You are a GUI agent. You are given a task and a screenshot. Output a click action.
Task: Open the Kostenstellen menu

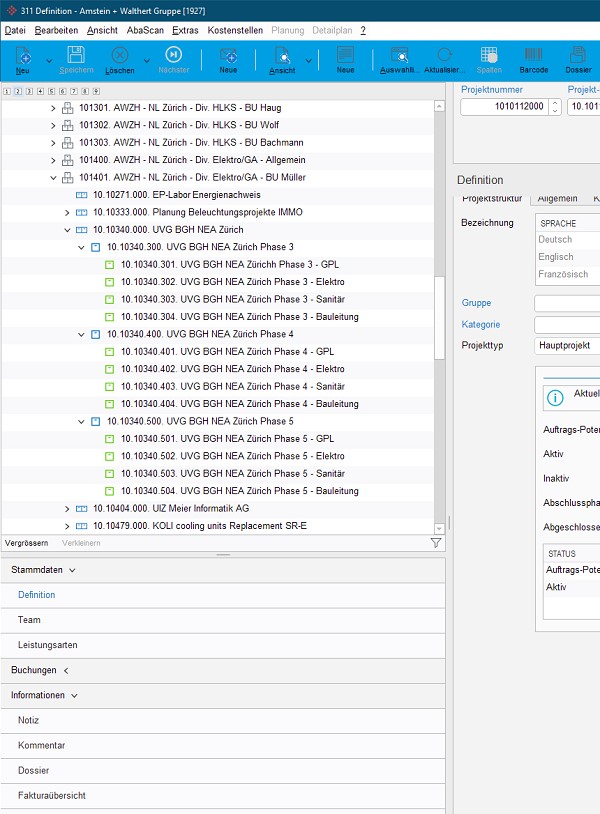click(x=235, y=31)
